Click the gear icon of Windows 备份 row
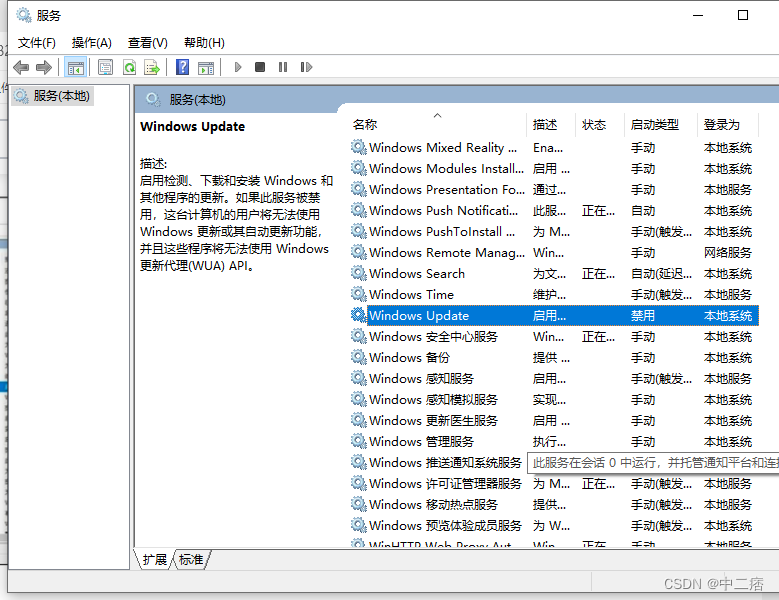The height and width of the screenshot is (600, 779). click(359, 357)
